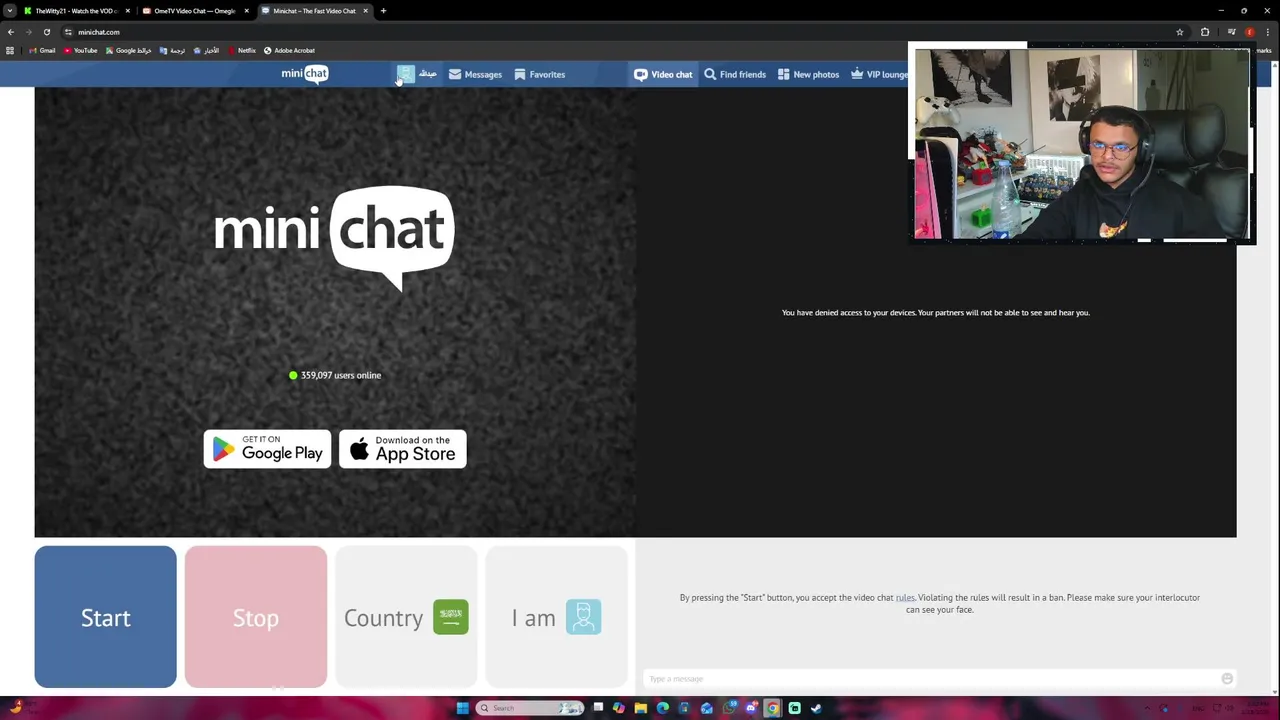Open Microsoft Edge from taskbar
This screenshot has height=720, width=1280.
pos(663,708)
